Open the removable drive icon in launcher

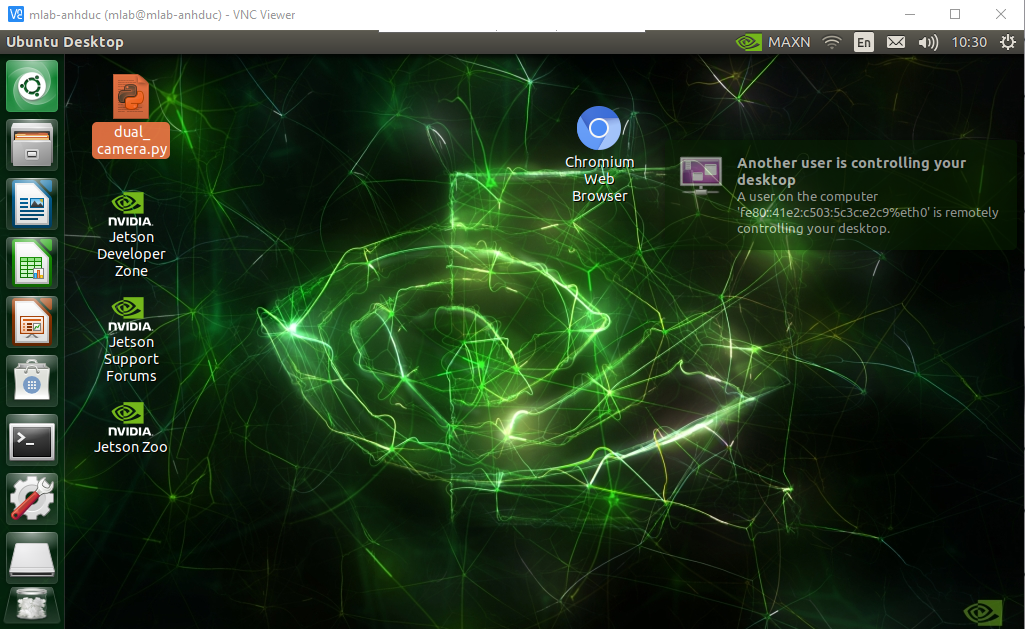(x=32, y=558)
